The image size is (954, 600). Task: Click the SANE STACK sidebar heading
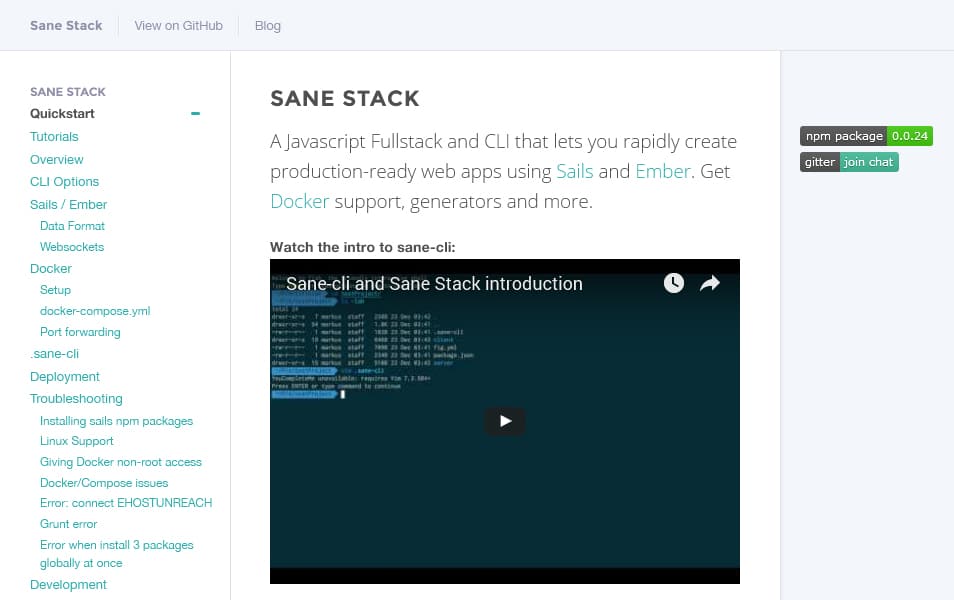click(x=68, y=92)
